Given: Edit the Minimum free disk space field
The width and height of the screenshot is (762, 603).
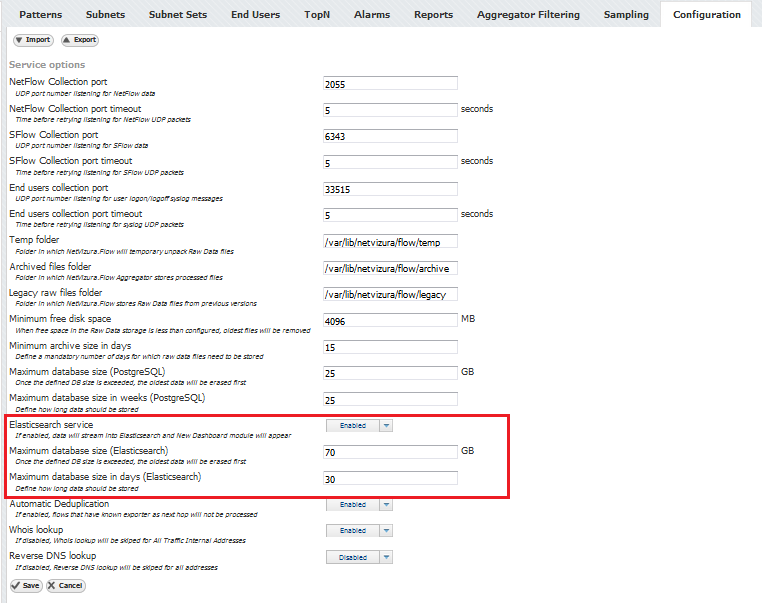Looking at the screenshot, I should tap(390, 321).
